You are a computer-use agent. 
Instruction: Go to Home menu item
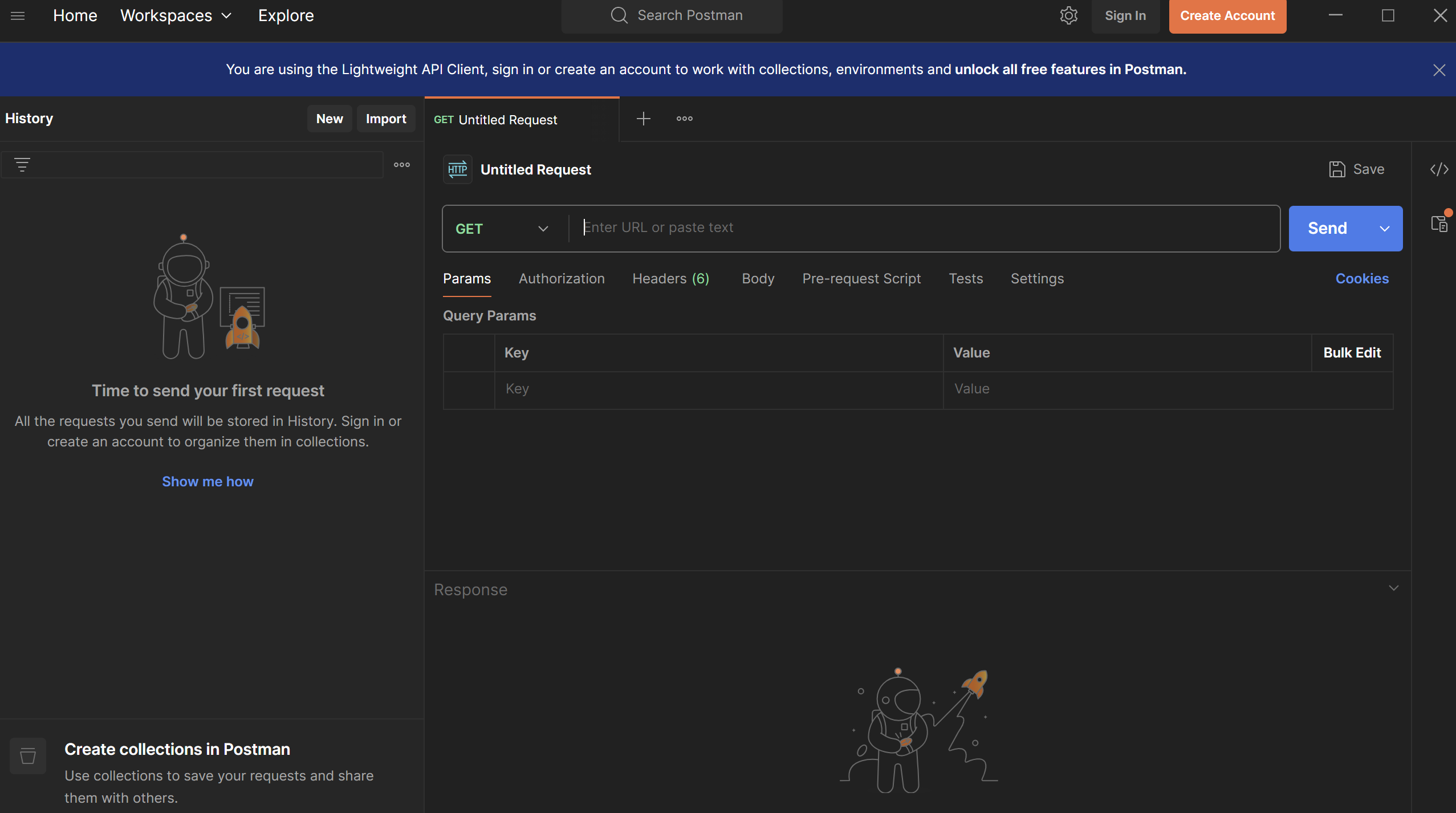(75, 15)
